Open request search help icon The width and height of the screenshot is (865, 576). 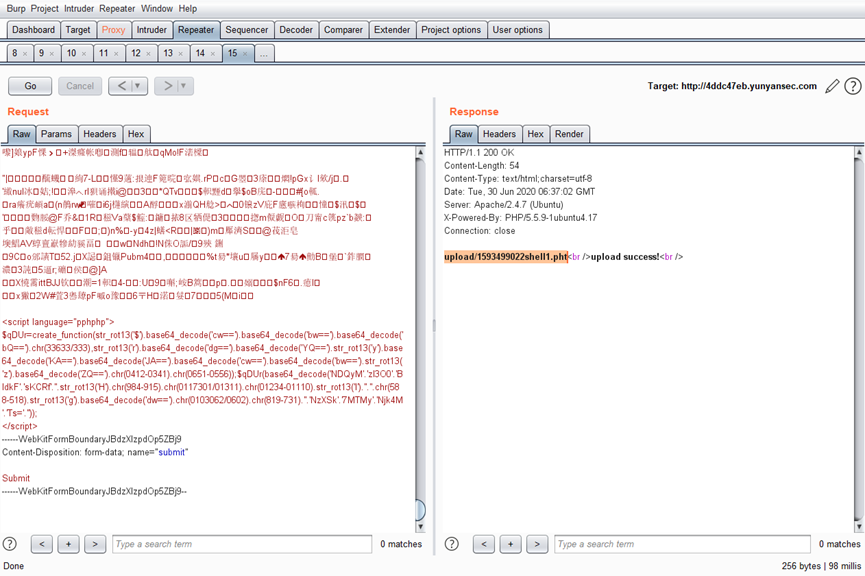pos(10,544)
